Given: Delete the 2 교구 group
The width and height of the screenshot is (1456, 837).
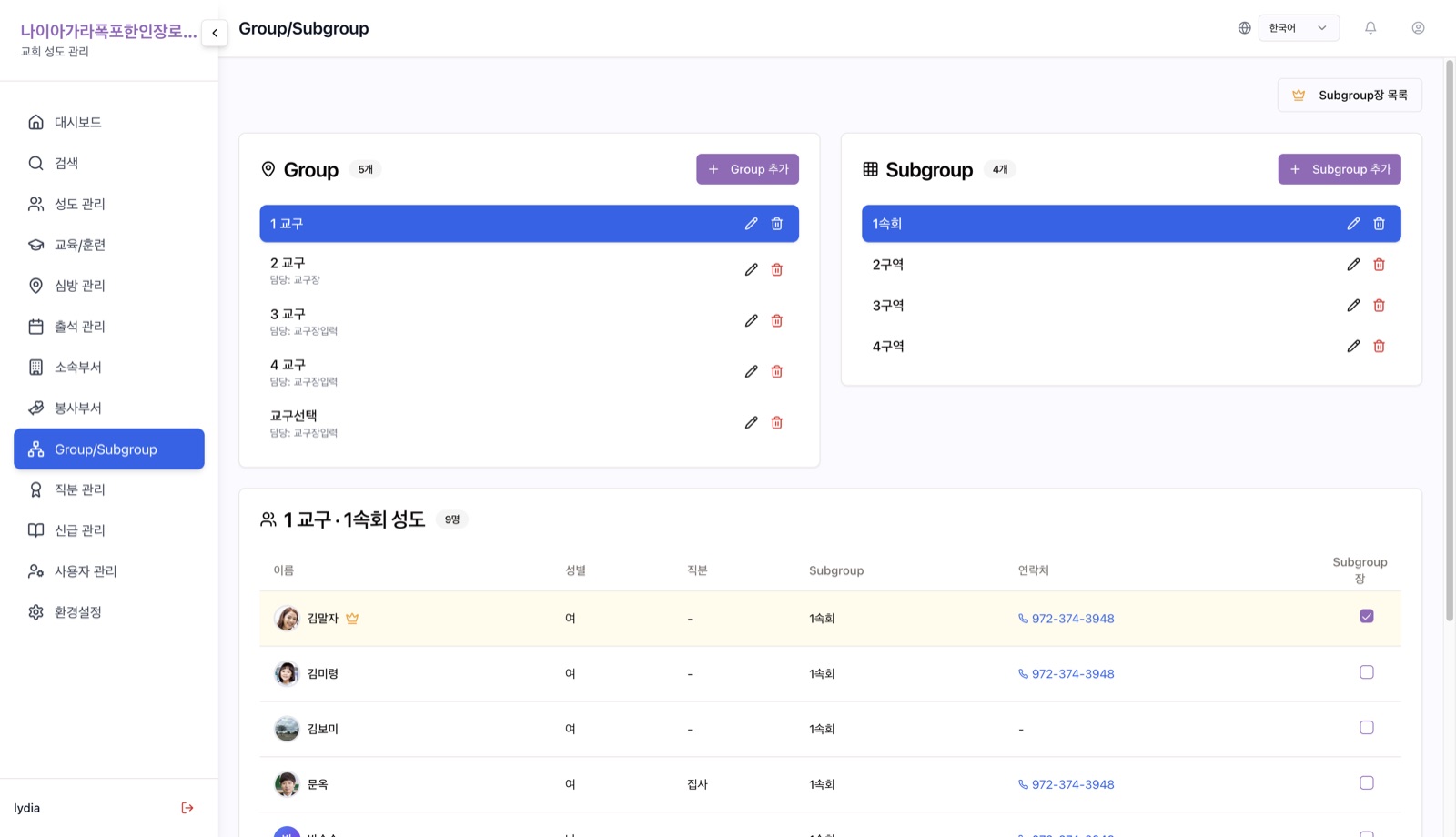Looking at the screenshot, I should point(777,269).
